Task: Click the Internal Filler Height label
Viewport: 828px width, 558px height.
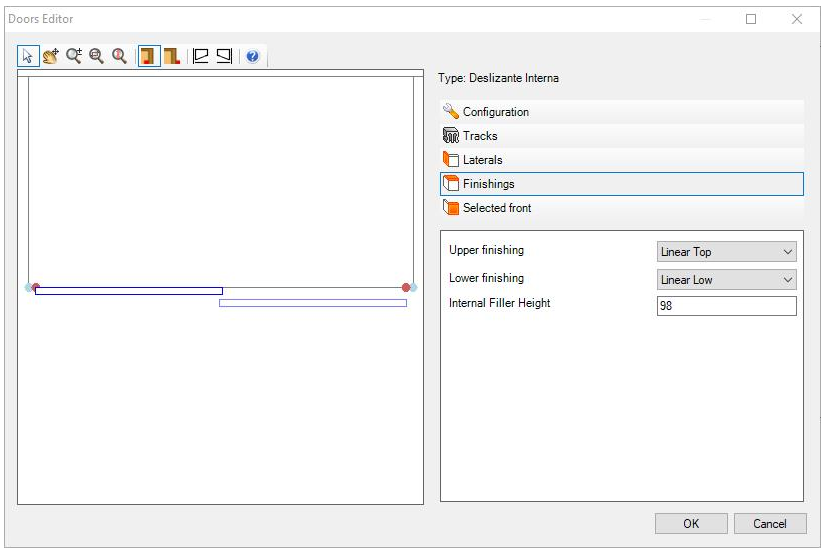Action: (500, 303)
